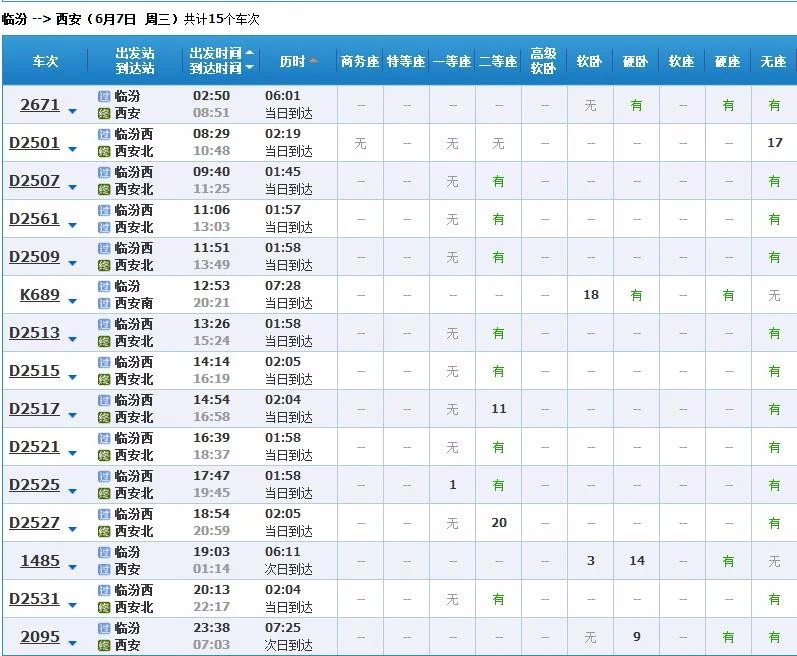This screenshot has height=656, width=797.
Task: Click the blue icon beside 西安北 in row D2561
Action: point(104,227)
